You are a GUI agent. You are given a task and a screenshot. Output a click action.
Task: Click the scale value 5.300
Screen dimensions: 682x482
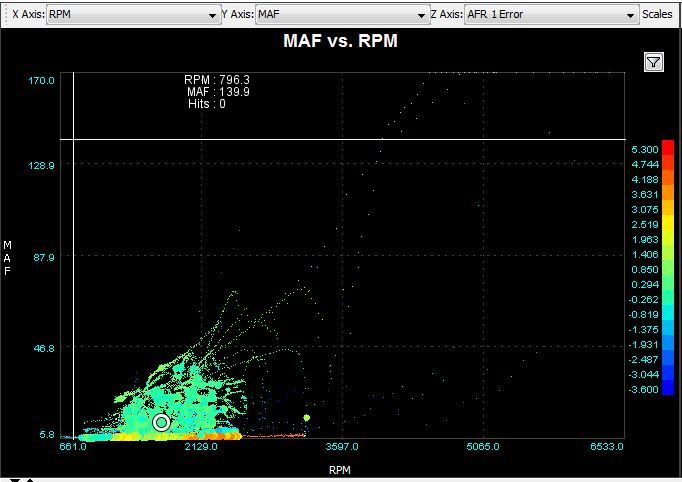645,150
